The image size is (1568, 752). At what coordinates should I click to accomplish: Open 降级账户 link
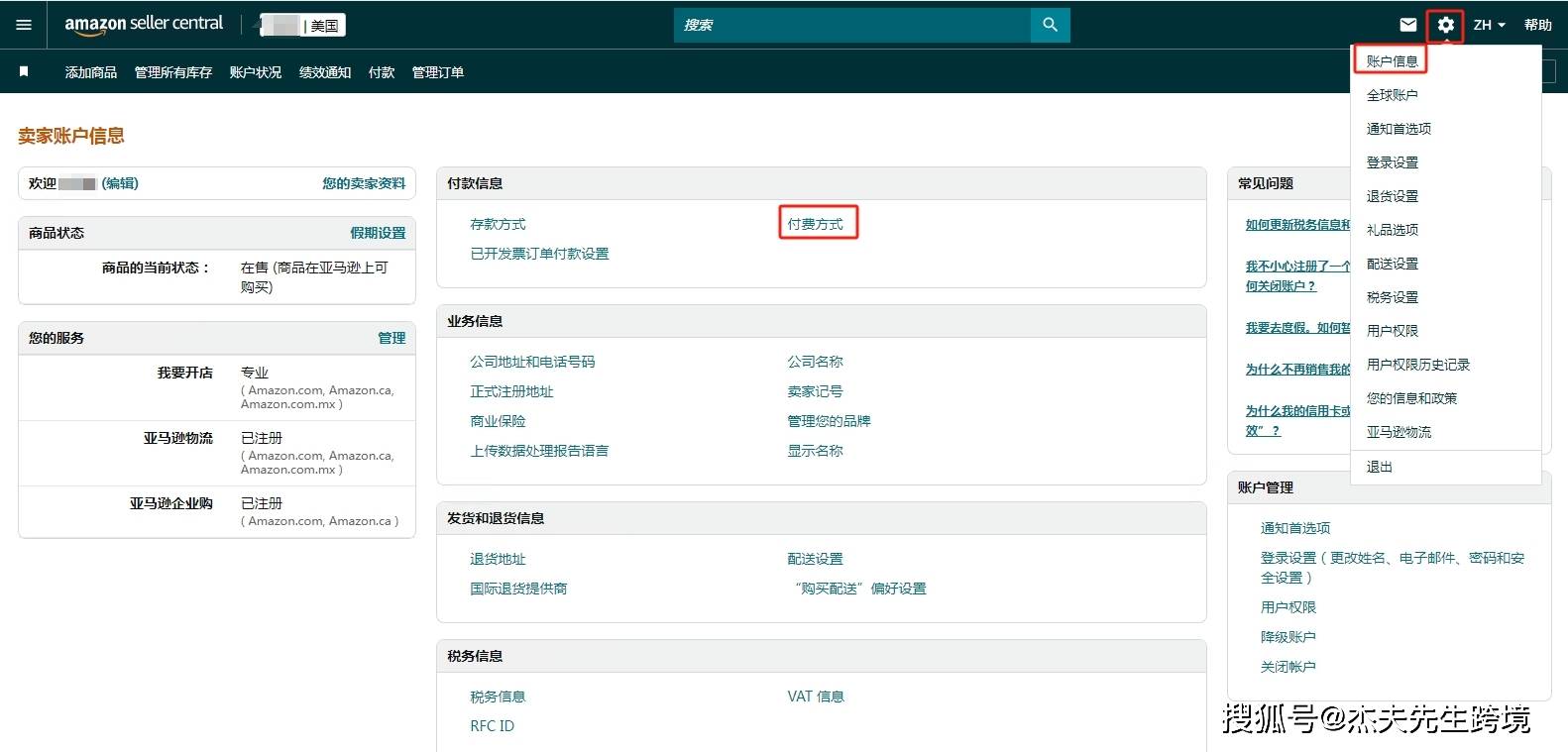click(1288, 638)
